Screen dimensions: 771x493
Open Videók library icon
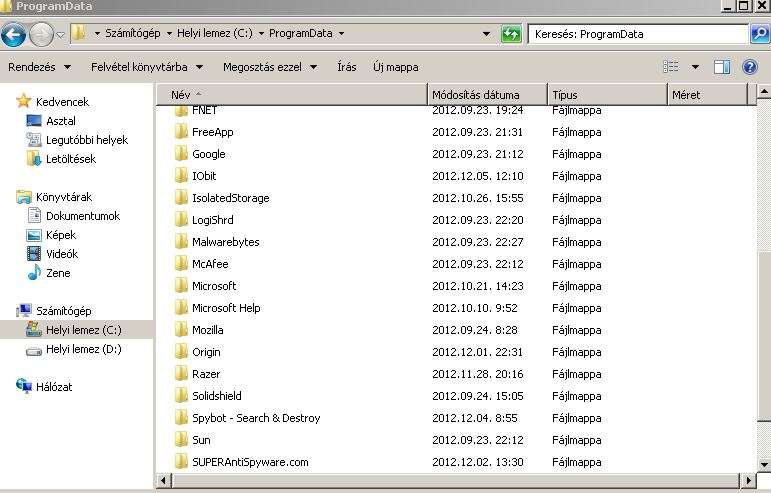tap(33, 254)
